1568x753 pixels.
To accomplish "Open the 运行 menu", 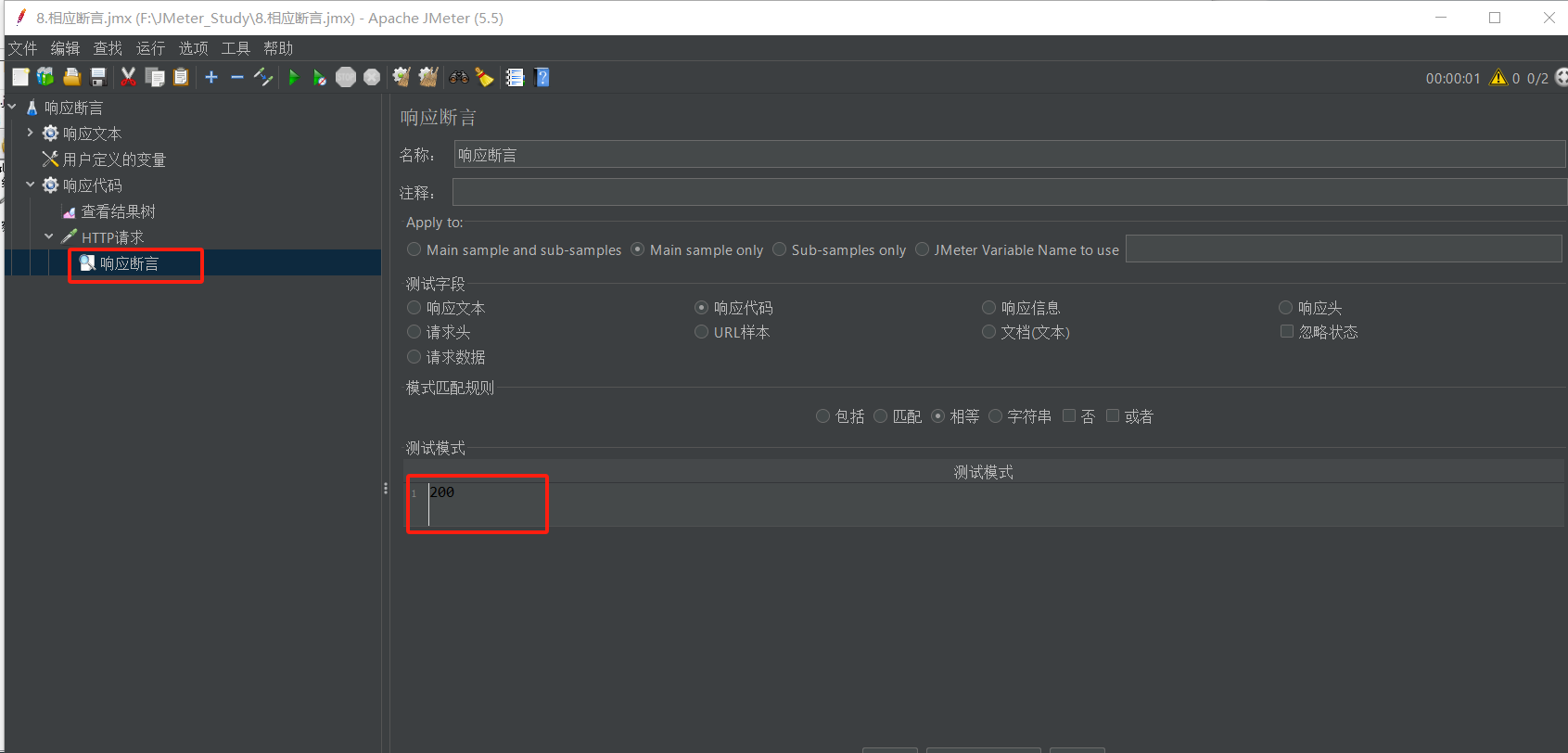I will (150, 48).
